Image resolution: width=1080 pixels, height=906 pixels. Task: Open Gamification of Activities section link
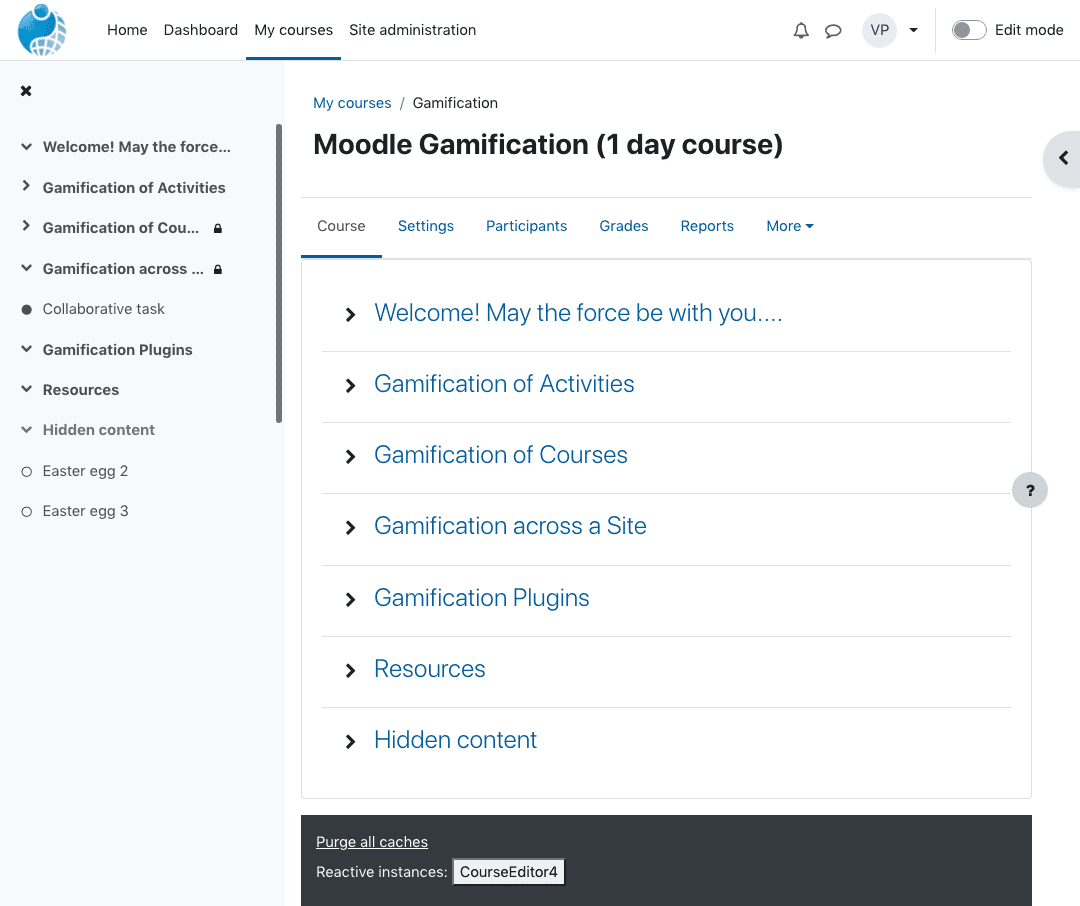click(x=503, y=384)
